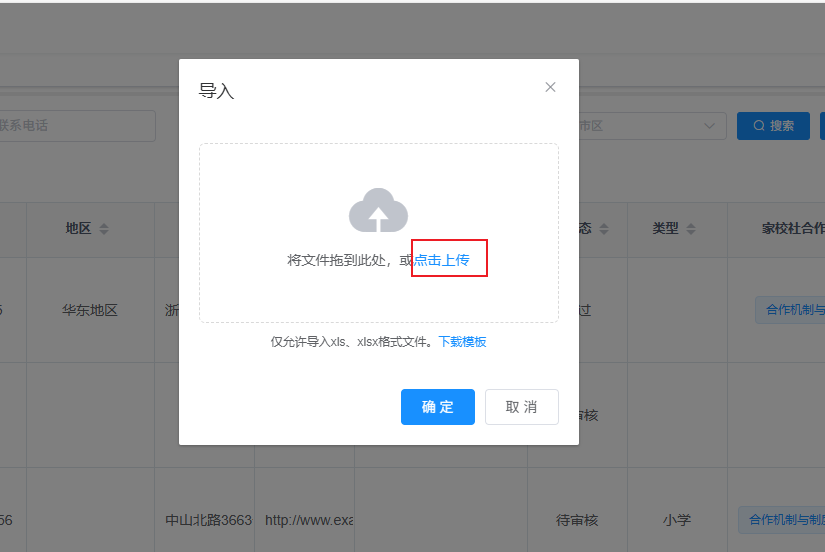Expand the 市区 dropdown chevron
825x552 pixels.
(x=710, y=126)
